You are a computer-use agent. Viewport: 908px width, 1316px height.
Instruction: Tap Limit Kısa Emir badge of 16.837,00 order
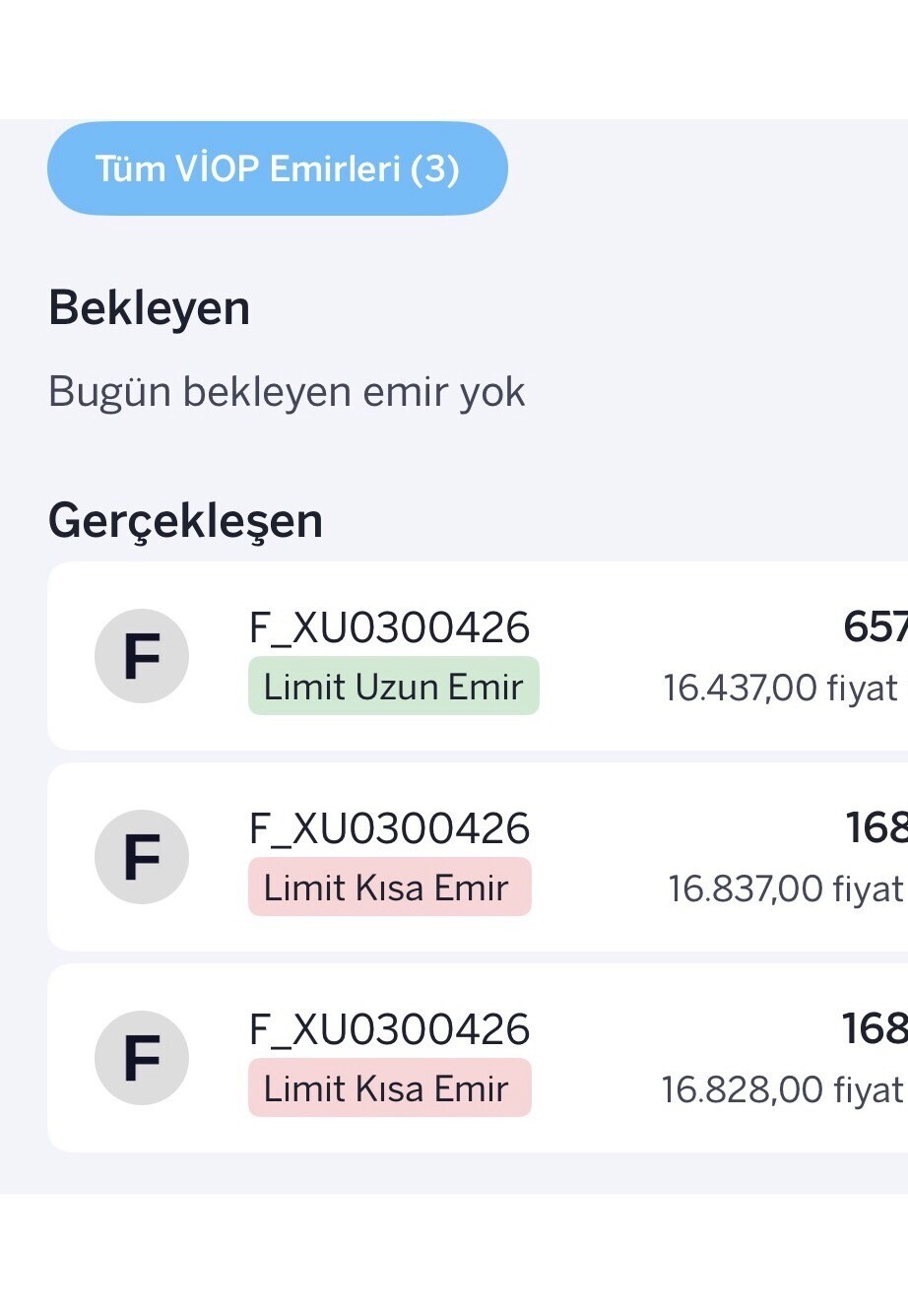pyautogui.click(x=389, y=888)
